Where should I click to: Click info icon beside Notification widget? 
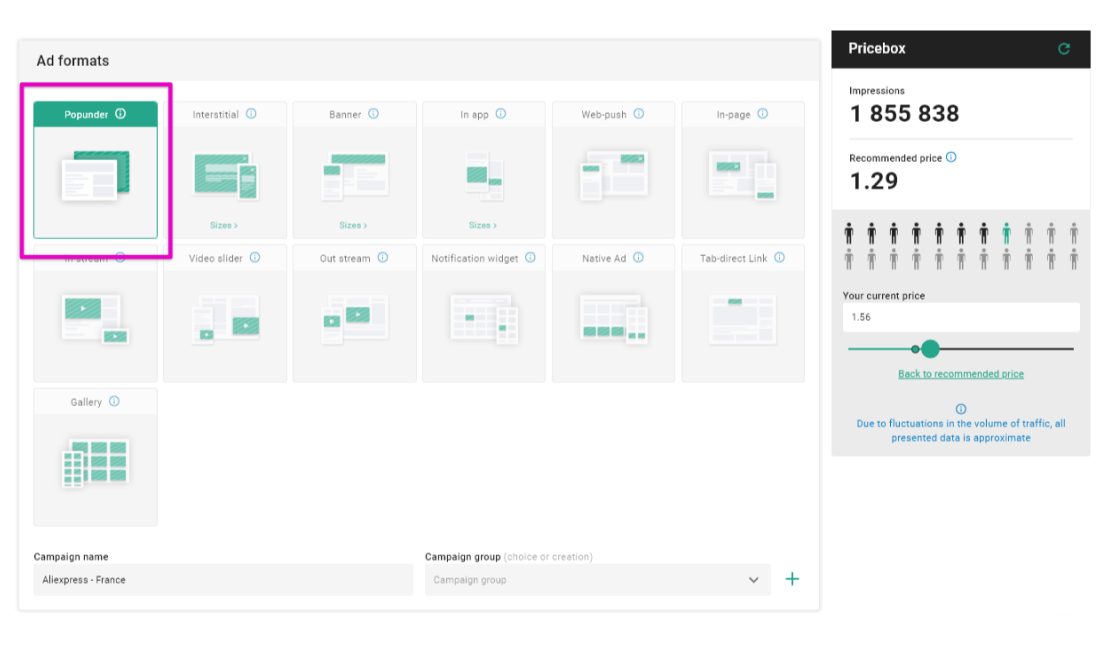coord(530,258)
